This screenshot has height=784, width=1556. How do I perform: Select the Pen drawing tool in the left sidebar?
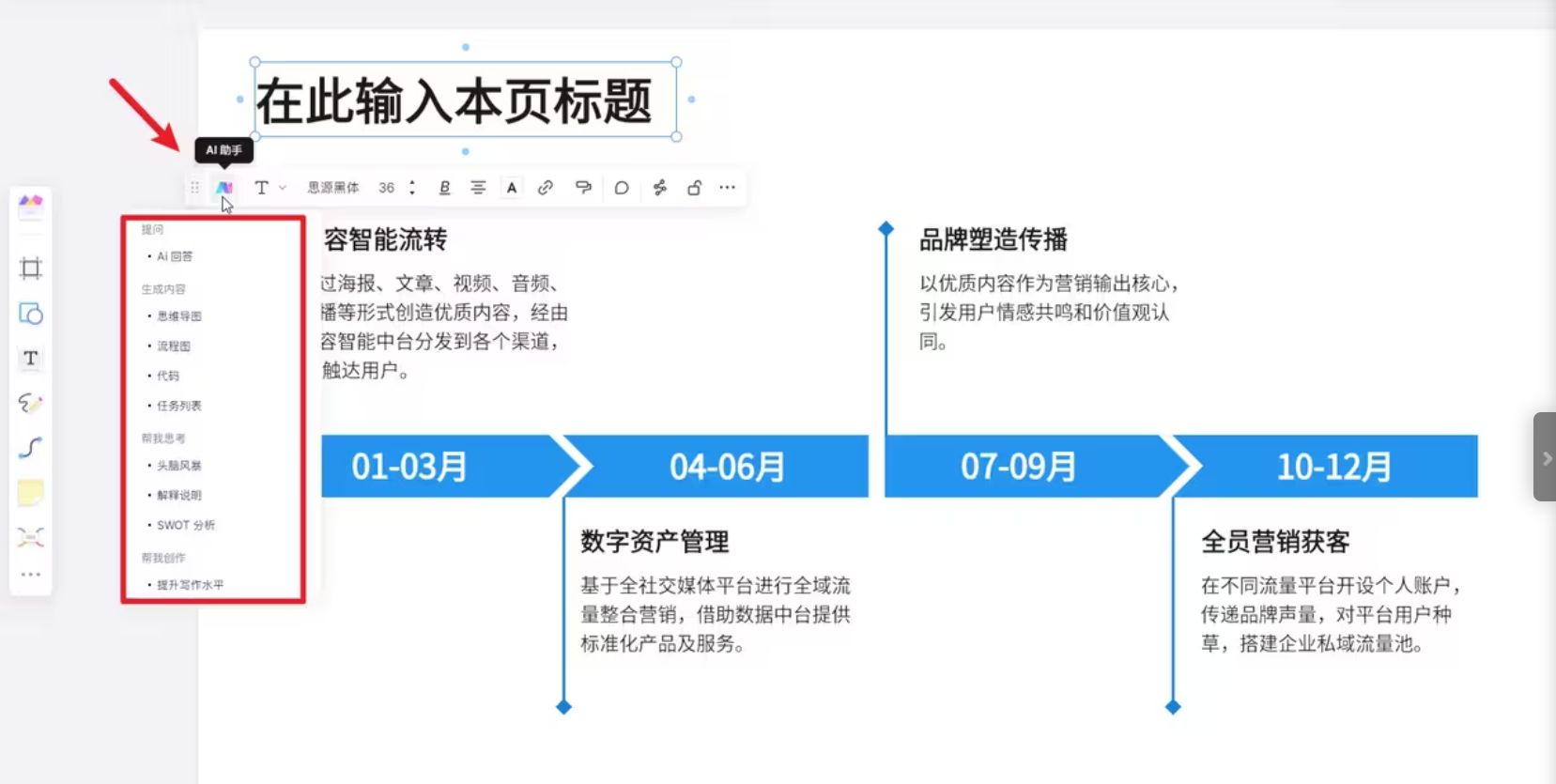[31, 403]
